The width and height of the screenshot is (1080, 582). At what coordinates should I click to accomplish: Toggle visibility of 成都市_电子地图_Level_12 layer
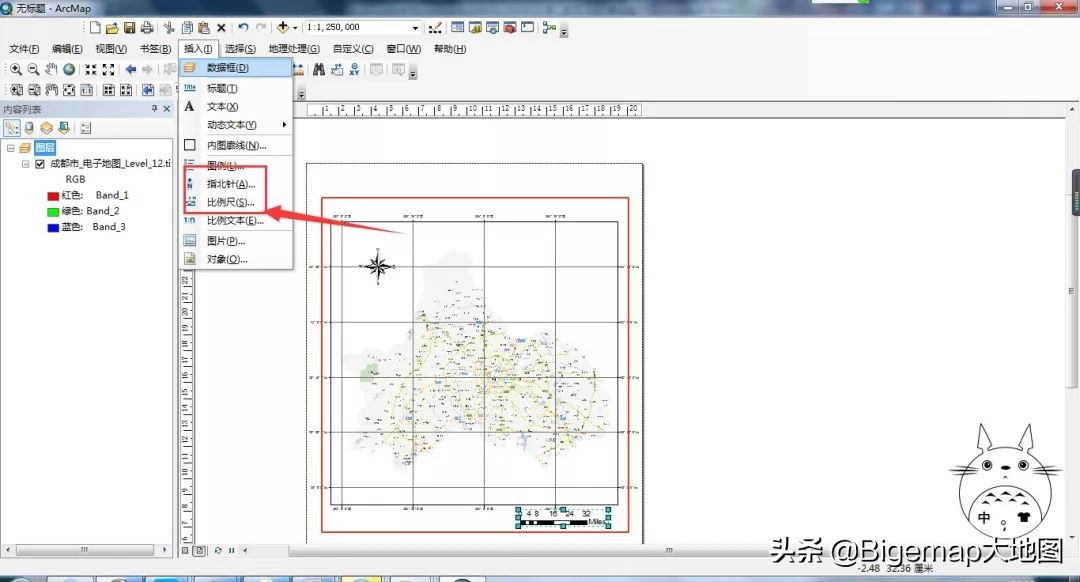pyautogui.click(x=40, y=163)
